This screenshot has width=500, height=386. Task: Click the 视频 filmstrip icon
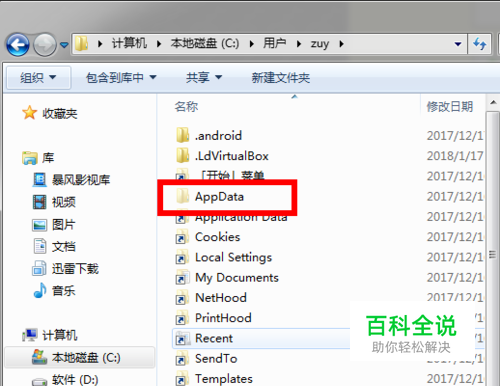click(40, 202)
